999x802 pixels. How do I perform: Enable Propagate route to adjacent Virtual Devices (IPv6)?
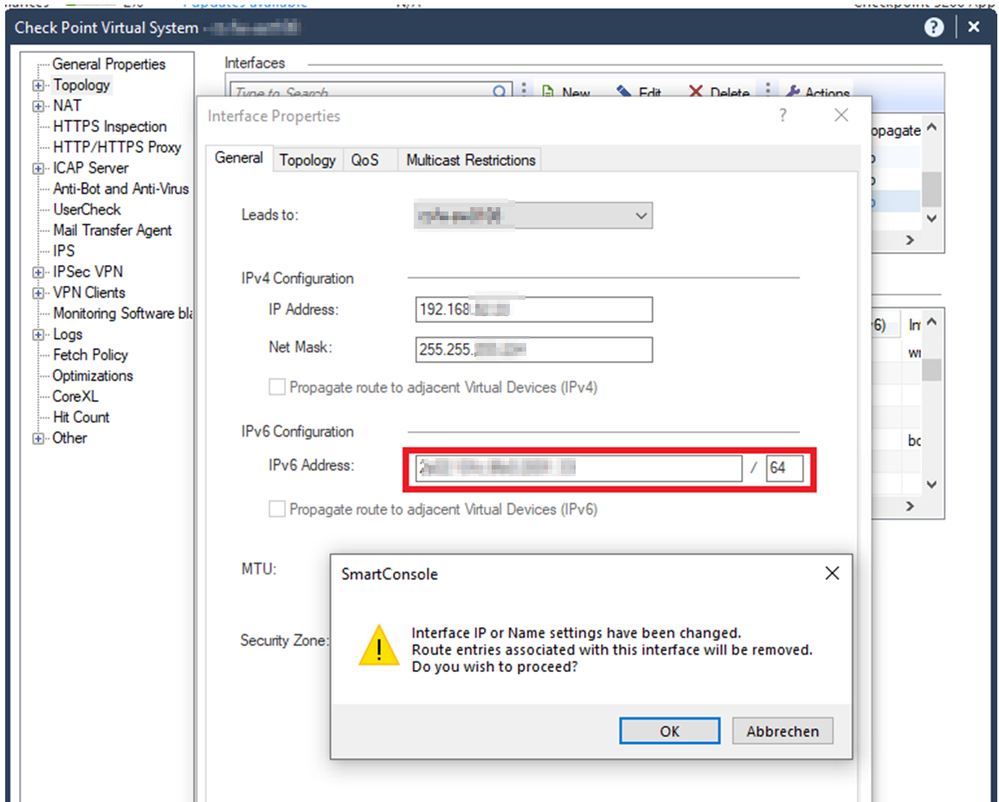click(277, 509)
